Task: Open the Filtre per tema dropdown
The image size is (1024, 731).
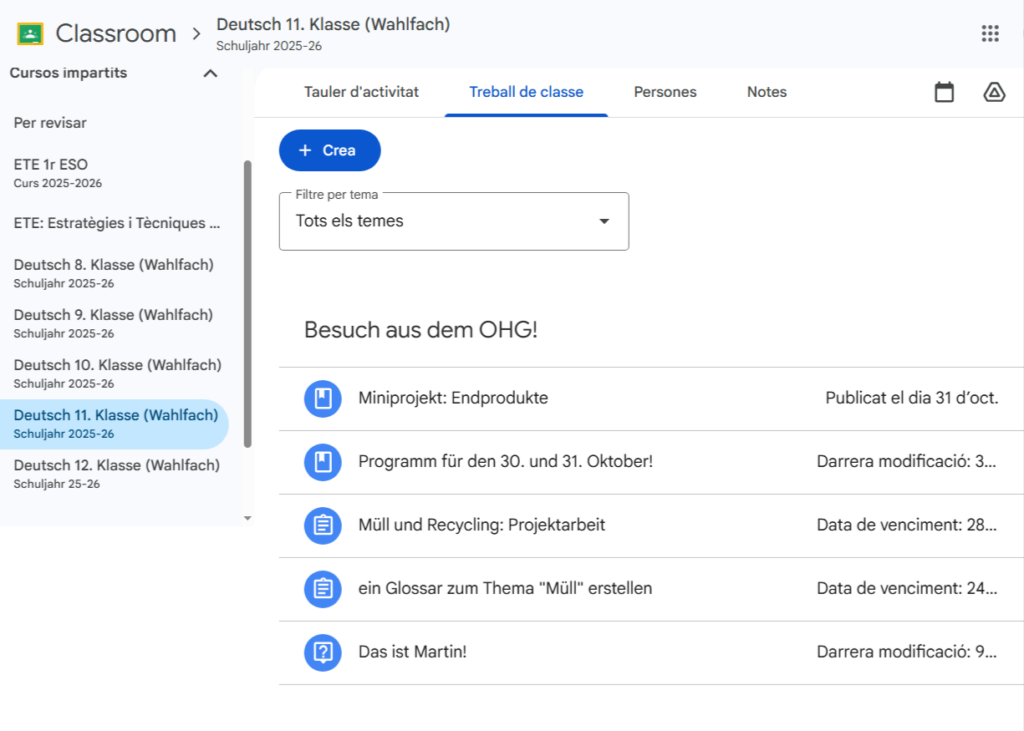Action: (454, 221)
